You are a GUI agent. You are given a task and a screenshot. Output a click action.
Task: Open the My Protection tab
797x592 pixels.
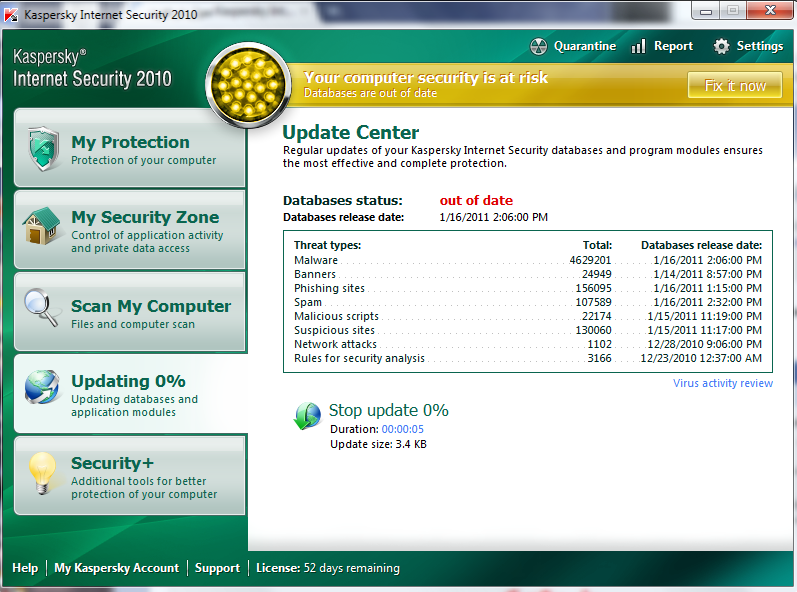[130, 148]
